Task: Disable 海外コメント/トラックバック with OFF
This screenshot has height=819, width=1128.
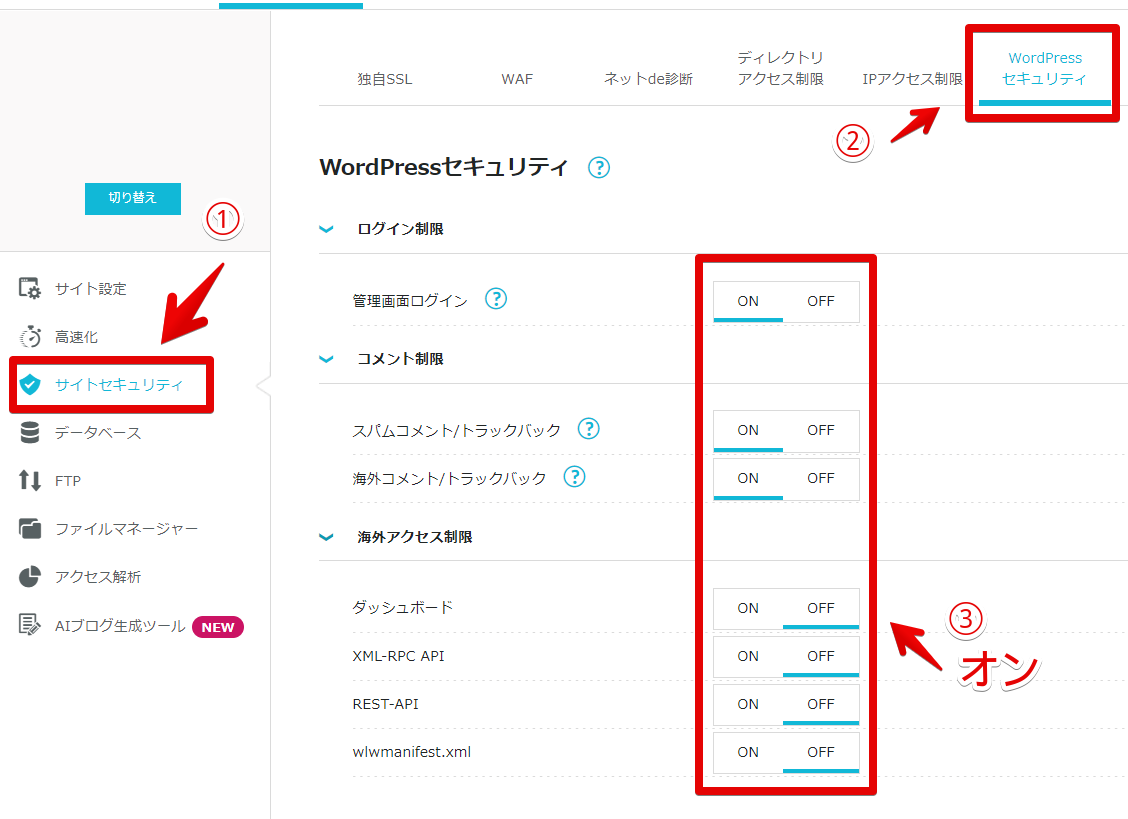Action: pos(821,479)
